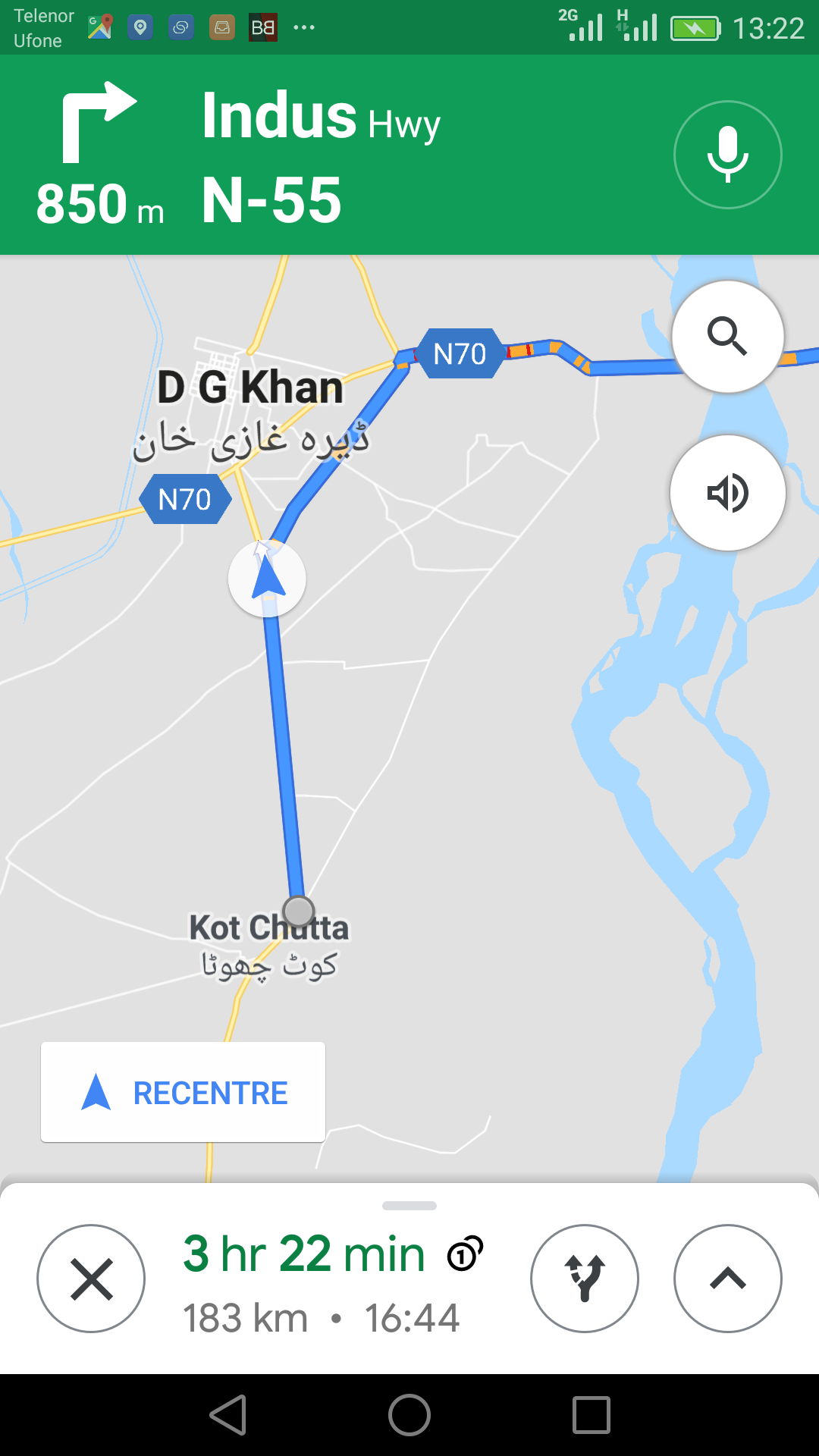Tap Kot Chutta waypoint circle
The image size is (819, 1456).
(298, 911)
